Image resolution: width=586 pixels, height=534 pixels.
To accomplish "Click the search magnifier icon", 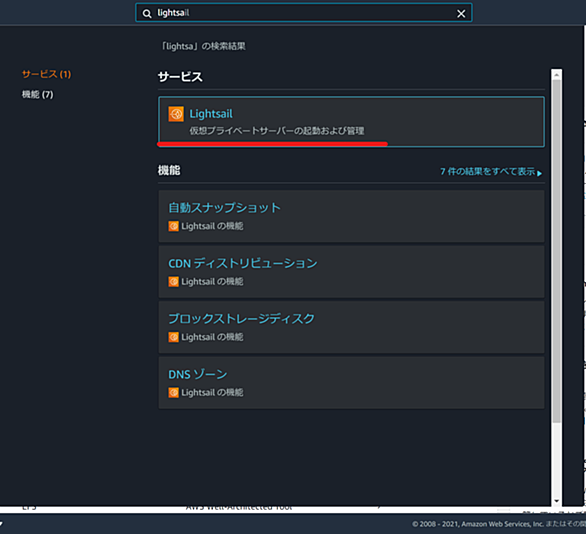I will coord(147,13).
